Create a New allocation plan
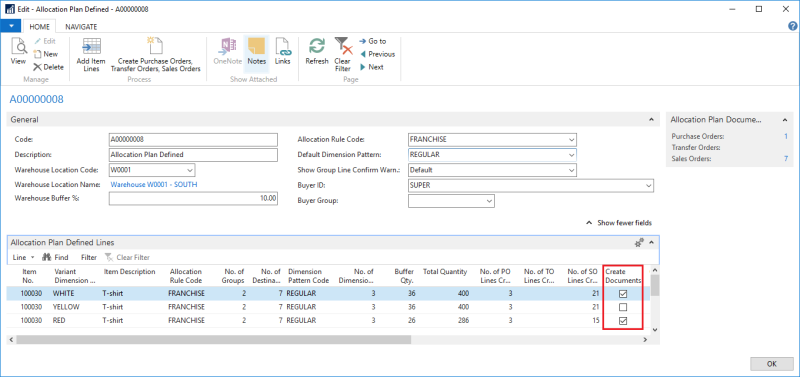Image resolution: width=800 pixels, height=377 pixels. pyautogui.click(x=46, y=54)
